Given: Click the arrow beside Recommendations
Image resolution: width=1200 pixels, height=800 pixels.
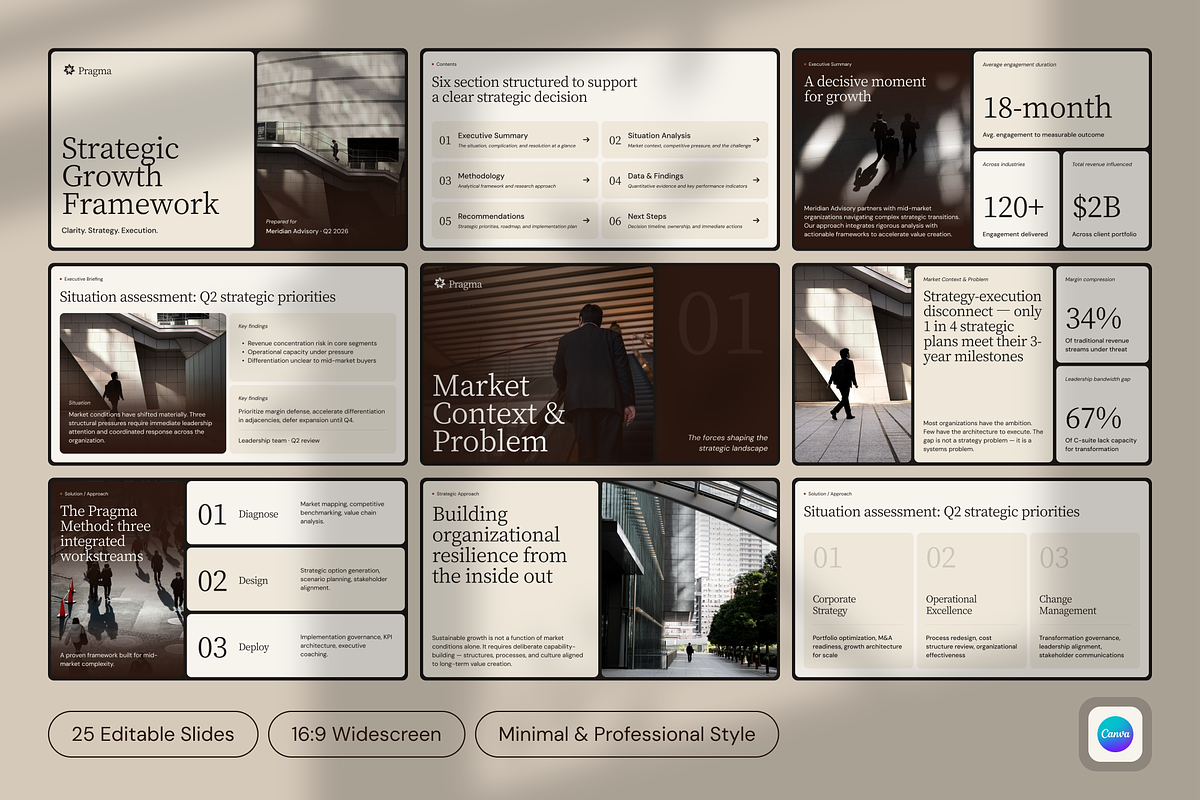Looking at the screenshot, I should pos(586,221).
